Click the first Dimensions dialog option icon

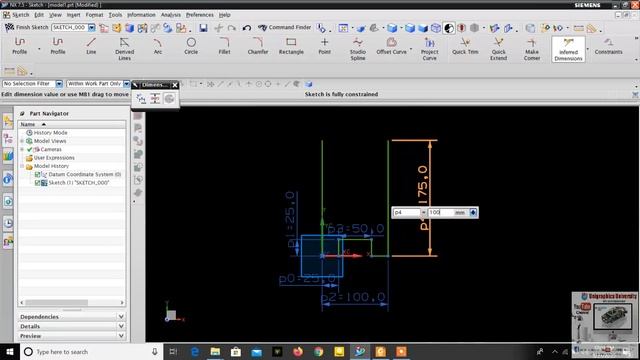[x=141, y=98]
